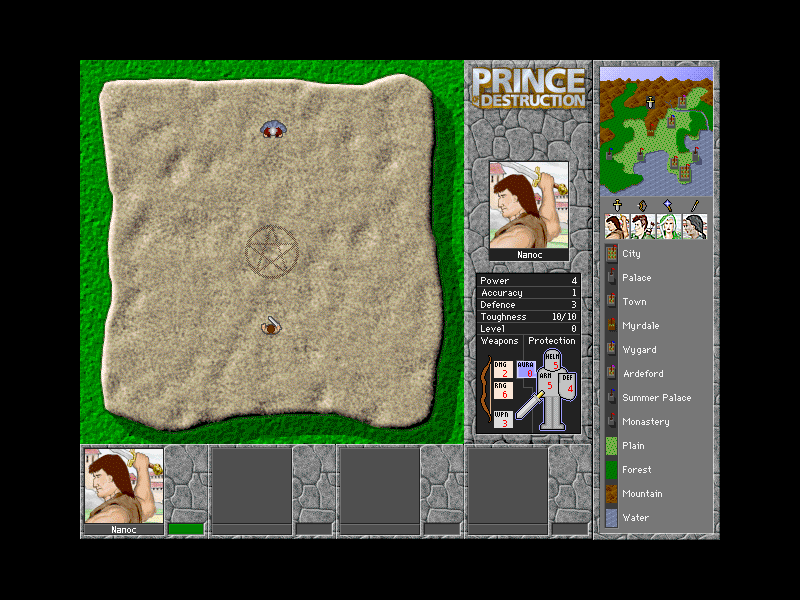800x600 pixels.
Task: Click the City legend icon
Action: (611, 254)
